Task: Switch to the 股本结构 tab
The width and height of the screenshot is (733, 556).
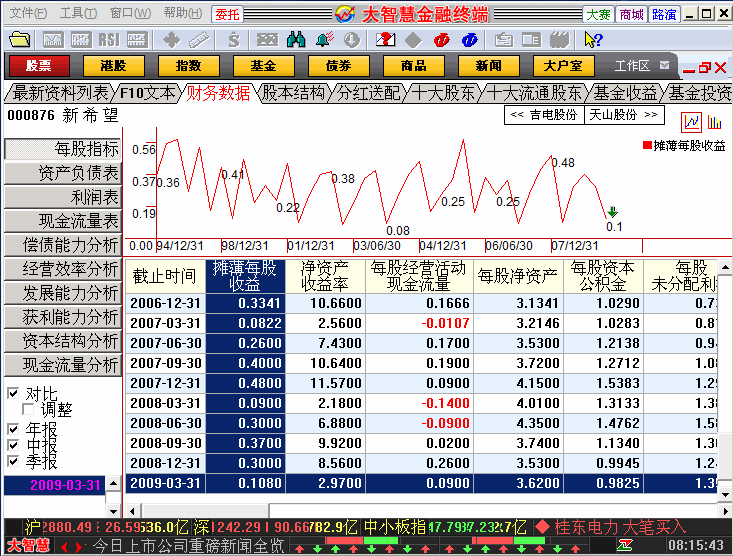Action: pyautogui.click(x=293, y=93)
